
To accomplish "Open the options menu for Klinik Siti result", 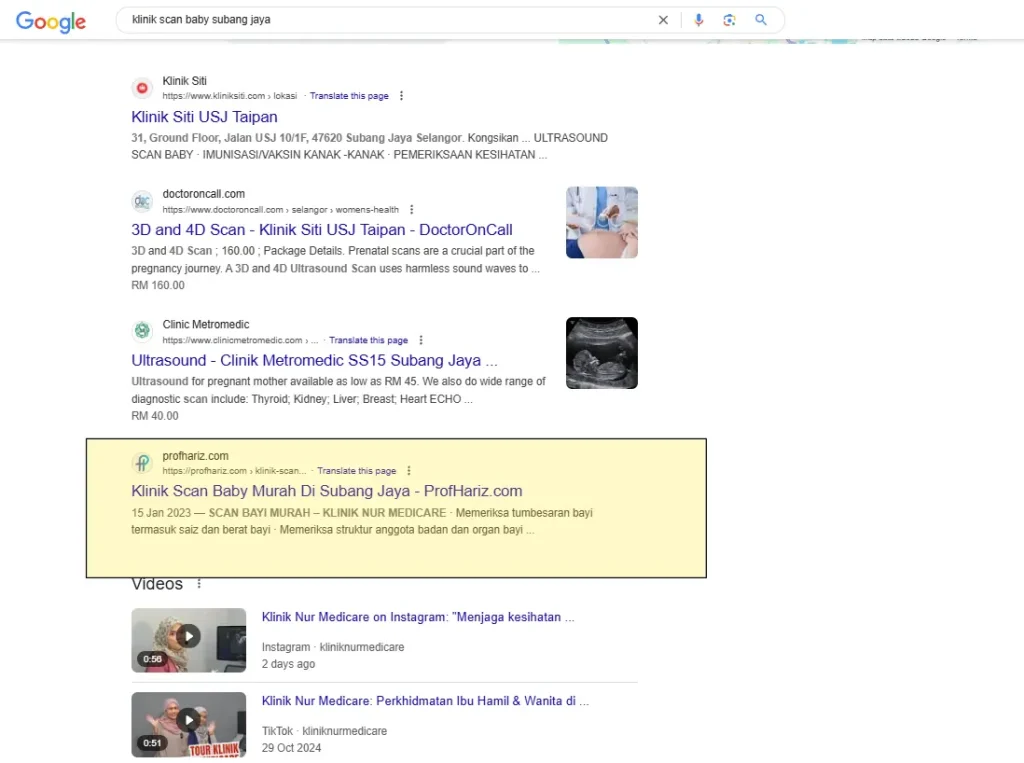I will 401,95.
